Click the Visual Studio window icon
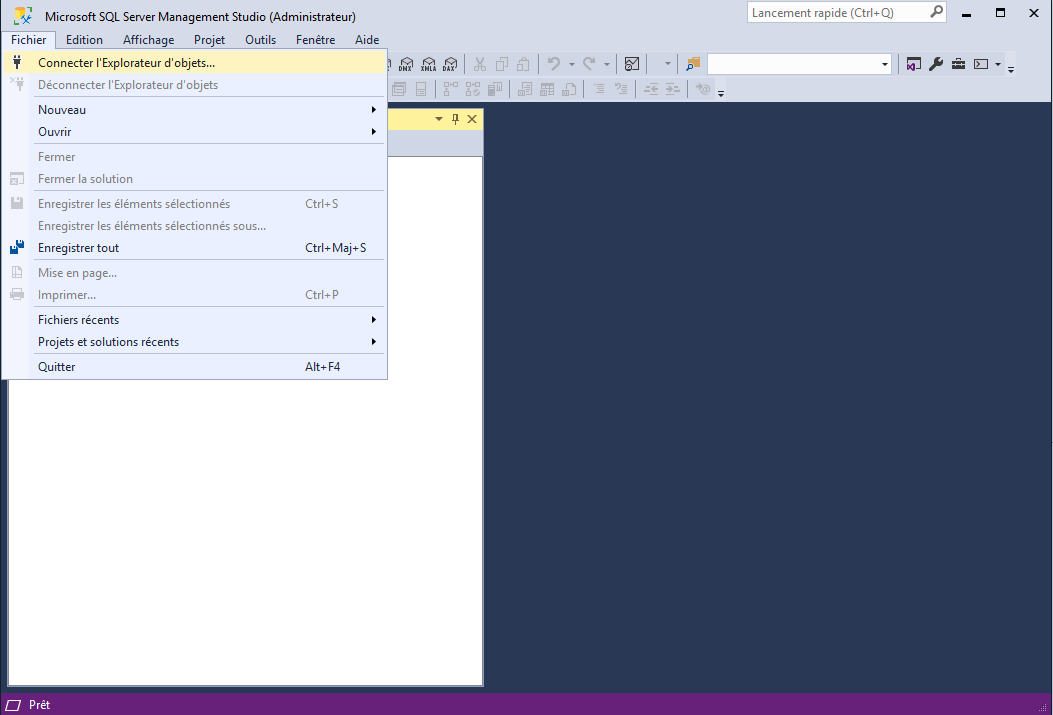This screenshot has height=715, width=1053. [x=913, y=64]
